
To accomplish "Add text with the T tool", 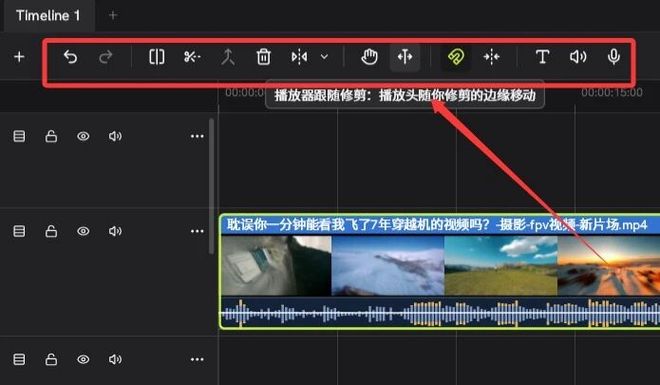I will (x=543, y=56).
